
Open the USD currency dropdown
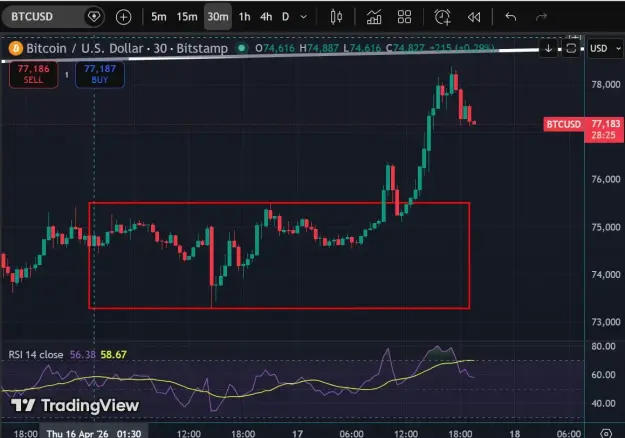[605, 49]
